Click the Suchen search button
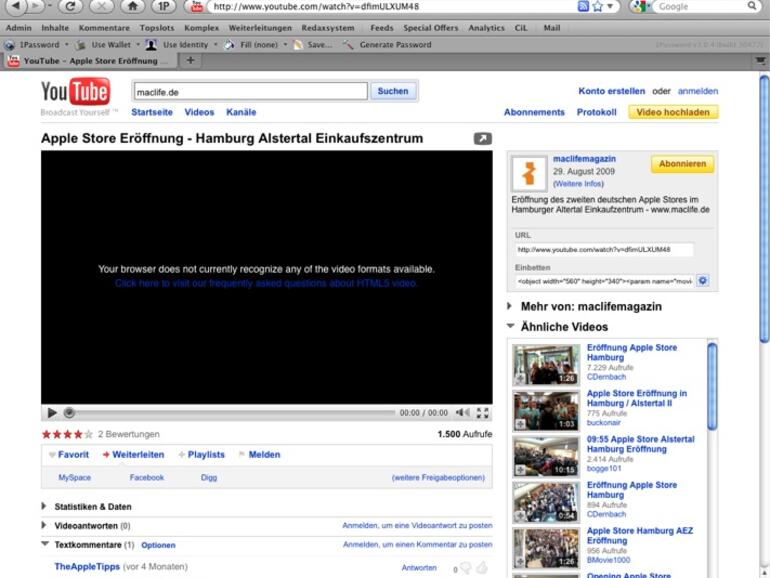Image resolution: width=770 pixels, height=578 pixels. point(393,91)
